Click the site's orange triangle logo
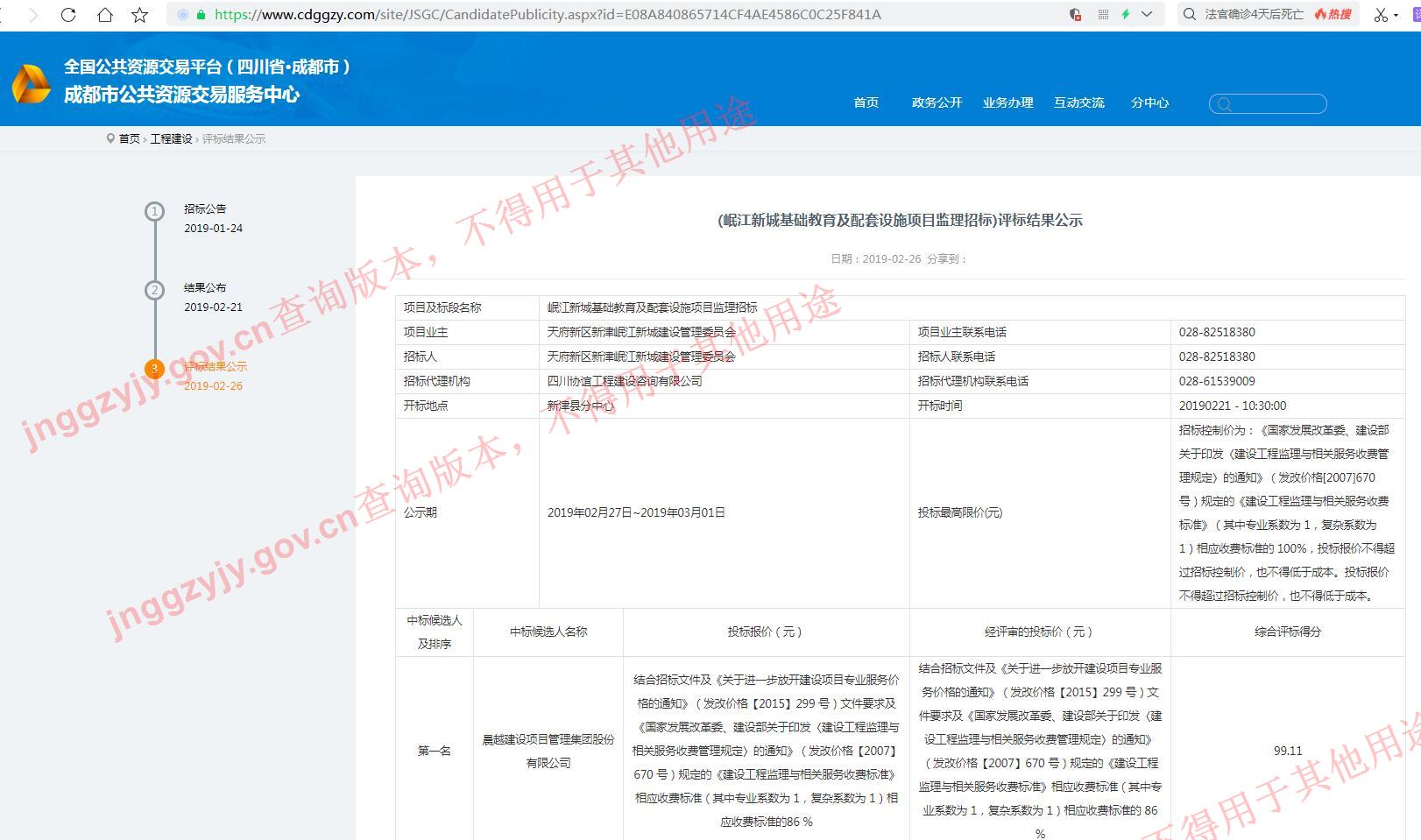Image resolution: width=1421 pixels, height=840 pixels. [x=31, y=83]
